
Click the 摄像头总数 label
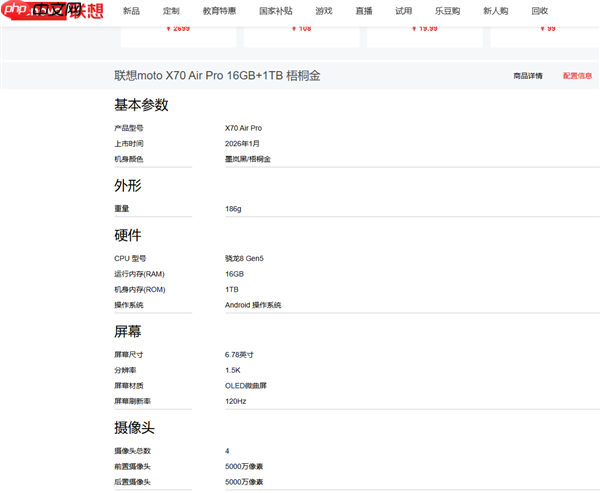click(x=132, y=451)
